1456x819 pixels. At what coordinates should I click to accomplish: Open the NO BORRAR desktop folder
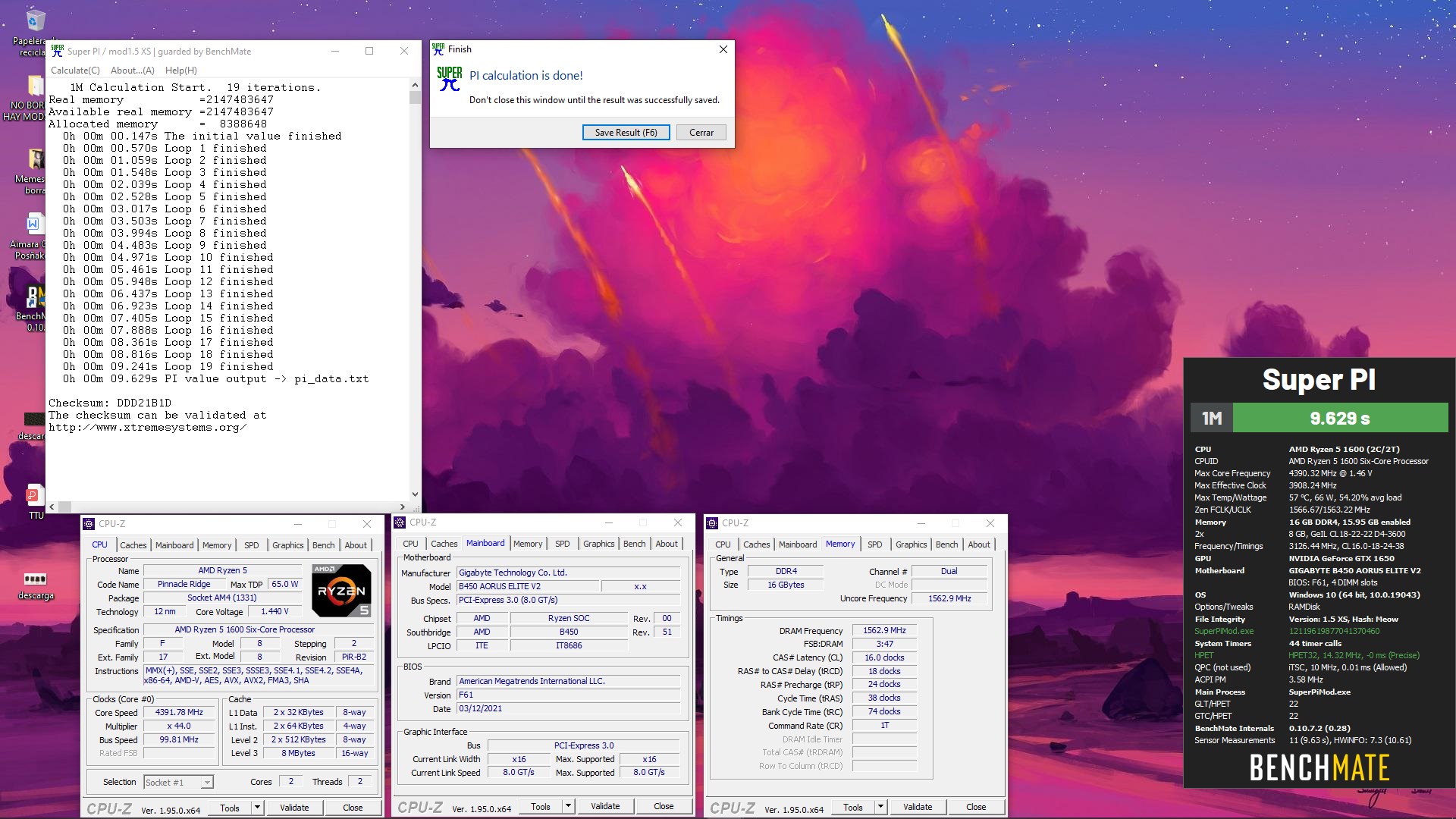point(34,85)
